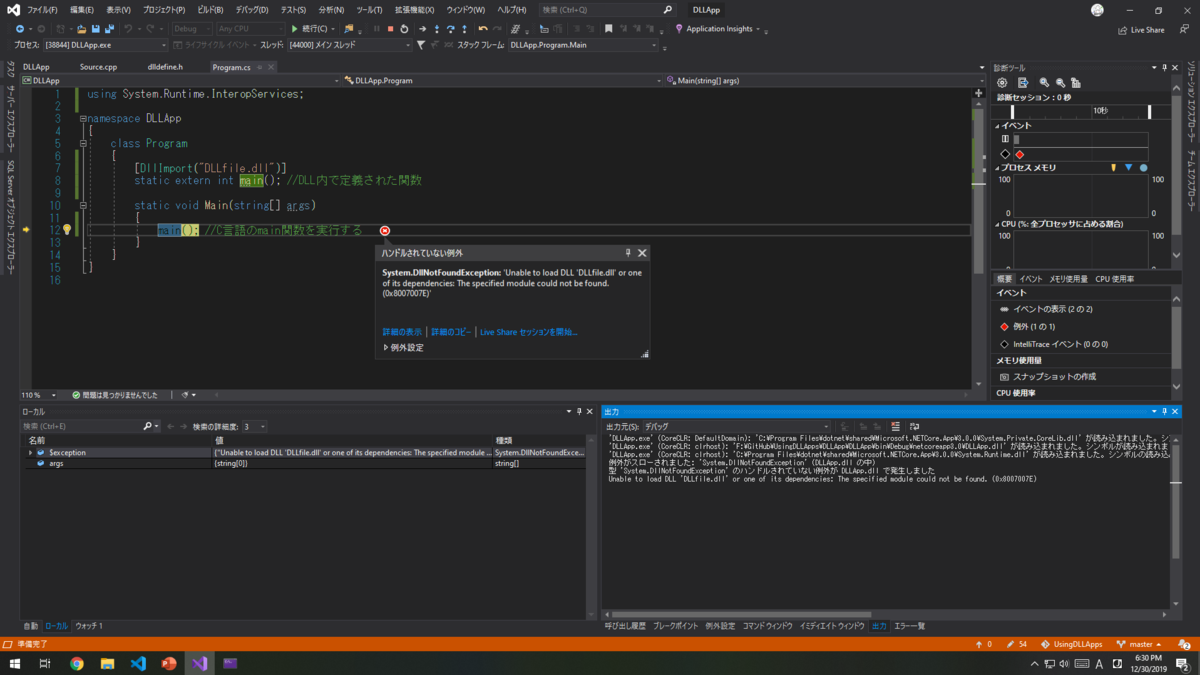Viewport: 1200px width, 675px height.
Task: Click Live Share button
Action: (x=1140, y=29)
